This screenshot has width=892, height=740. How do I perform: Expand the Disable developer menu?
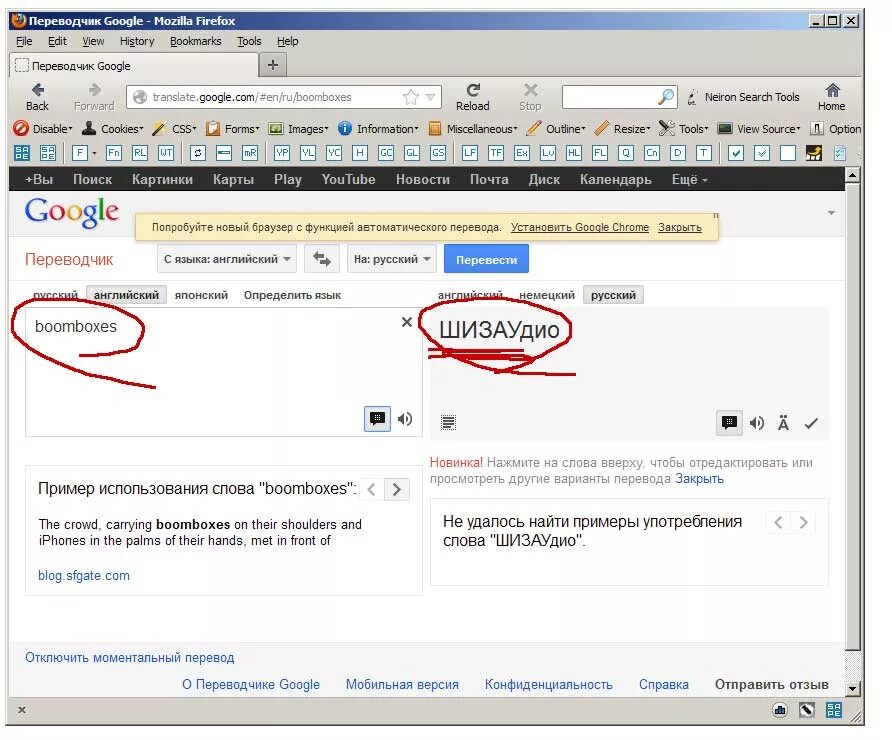tap(44, 129)
